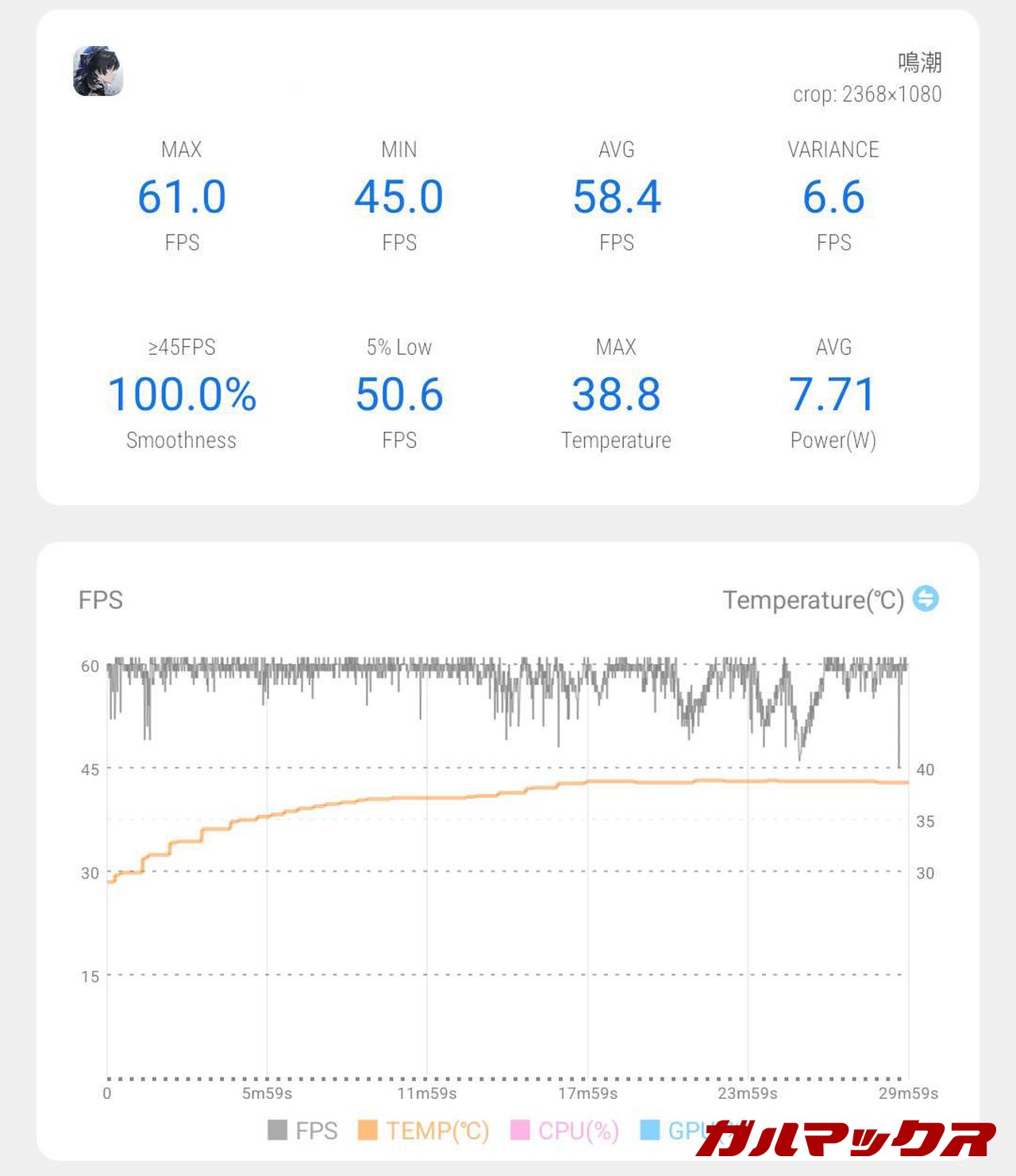
Task: Click the orange TEMP legend square
Action: (368, 1130)
